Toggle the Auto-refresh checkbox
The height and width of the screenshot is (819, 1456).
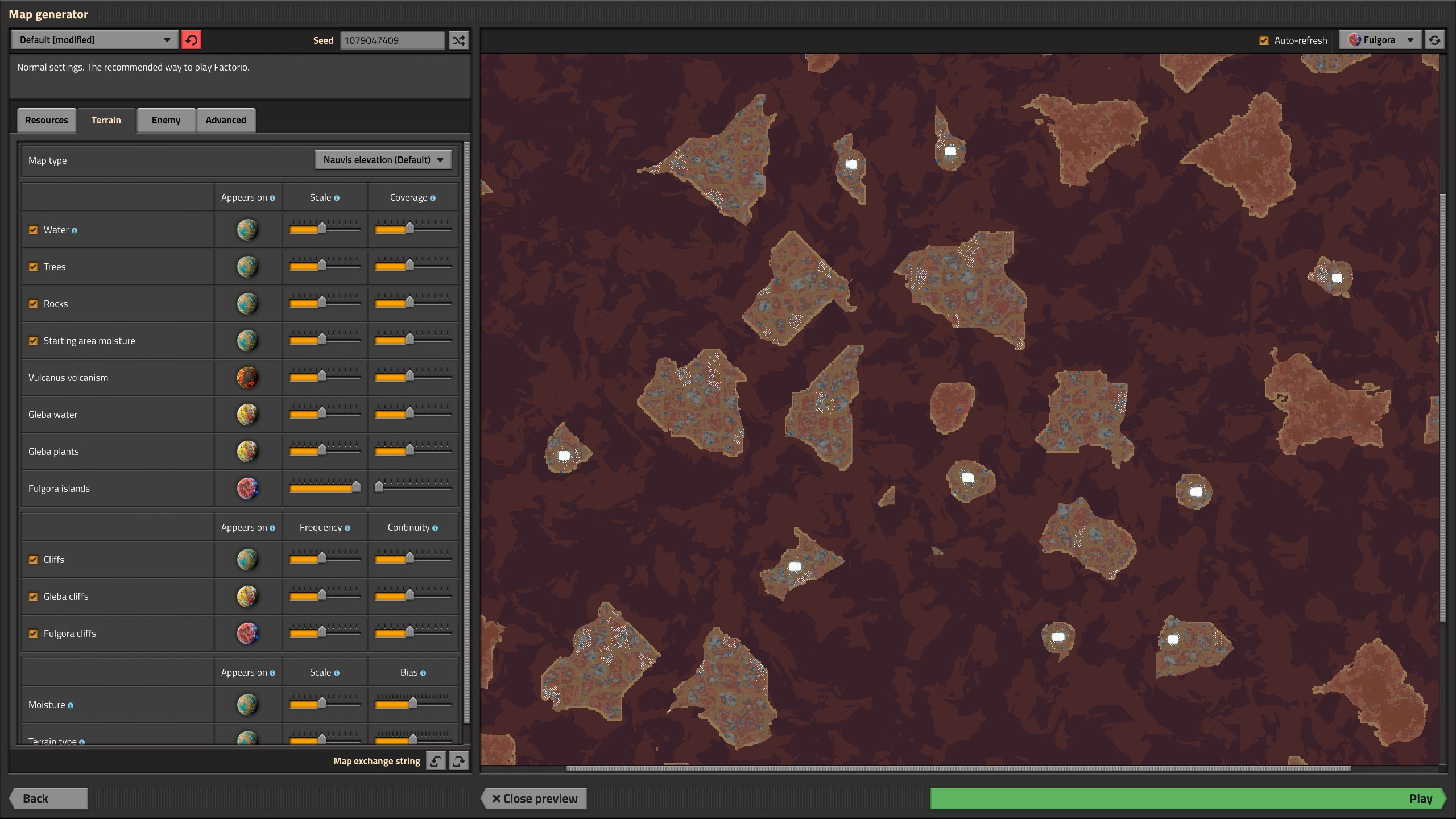click(1264, 40)
